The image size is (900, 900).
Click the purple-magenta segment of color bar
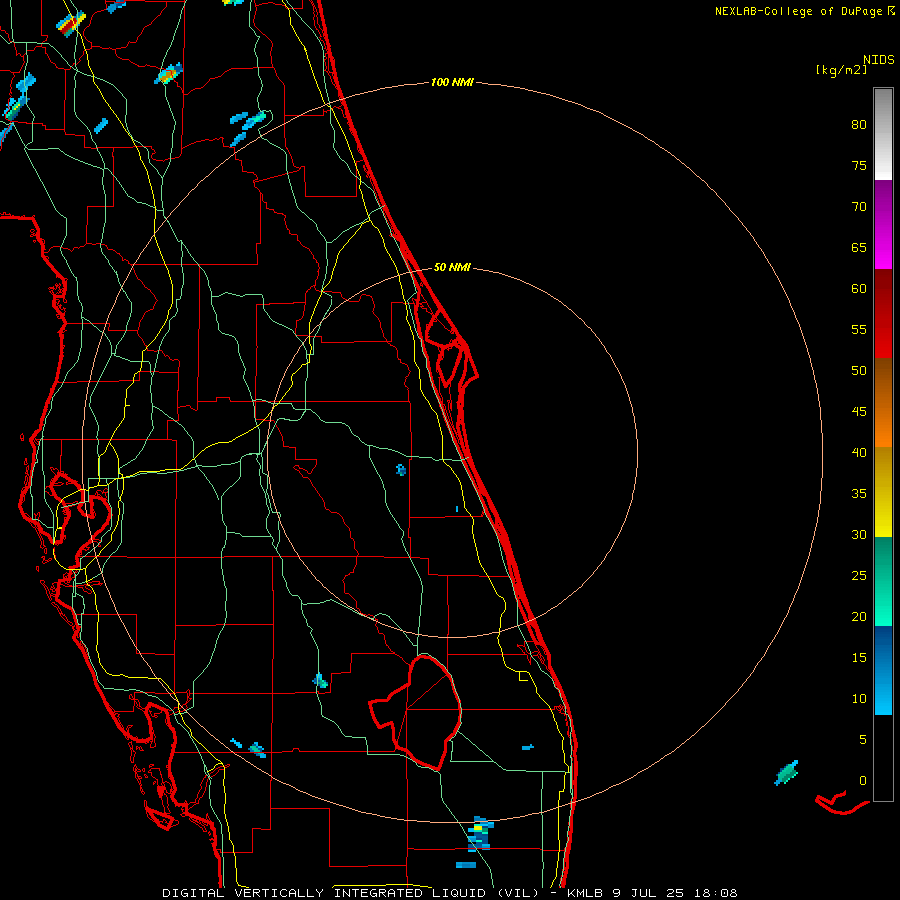[x=883, y=224]
